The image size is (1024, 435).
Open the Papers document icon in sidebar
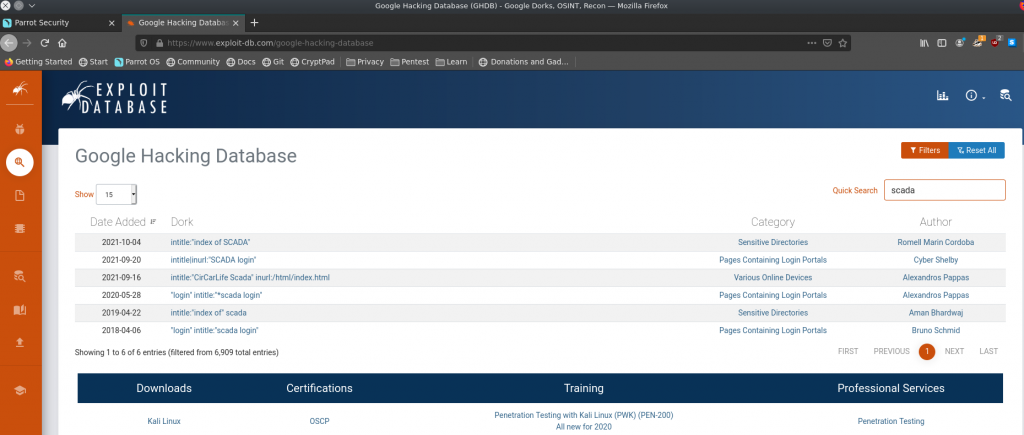[x=20, y=195]
